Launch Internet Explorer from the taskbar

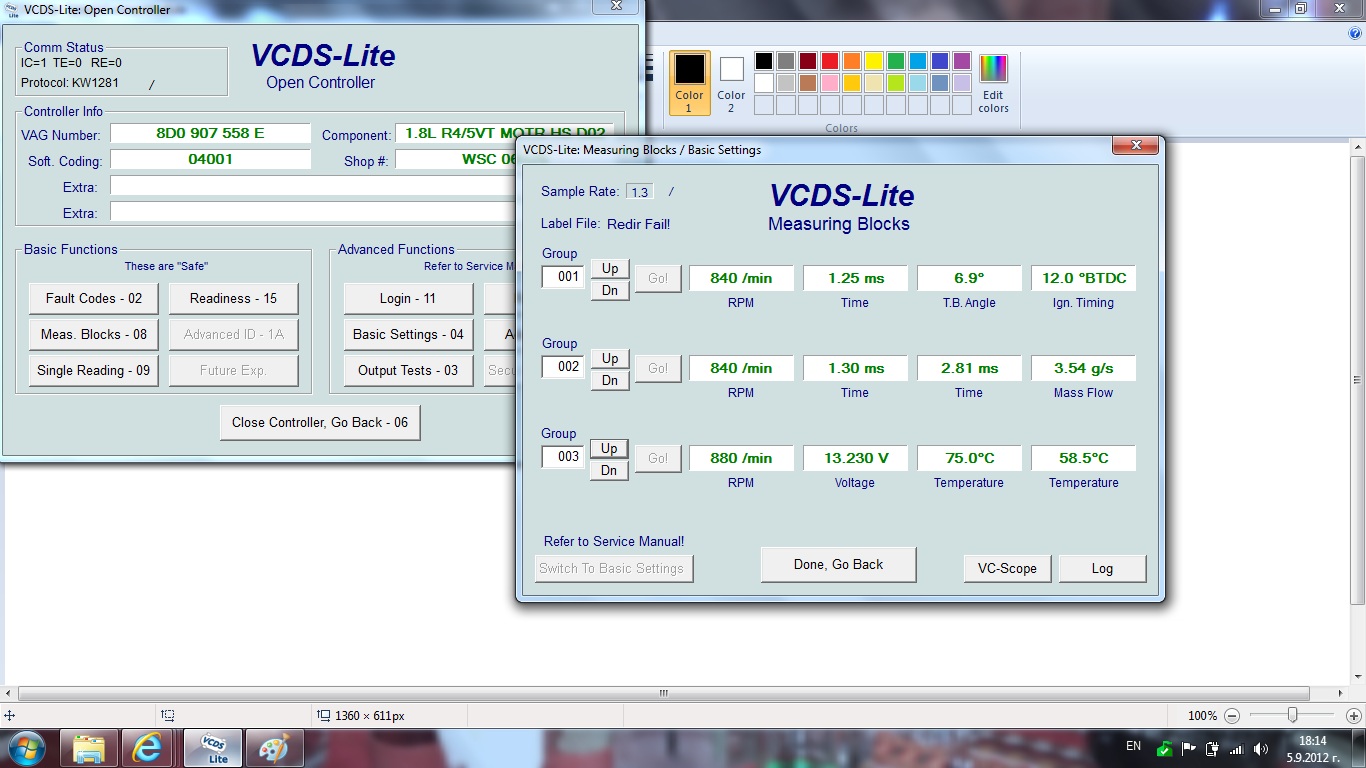coord(148,748)
